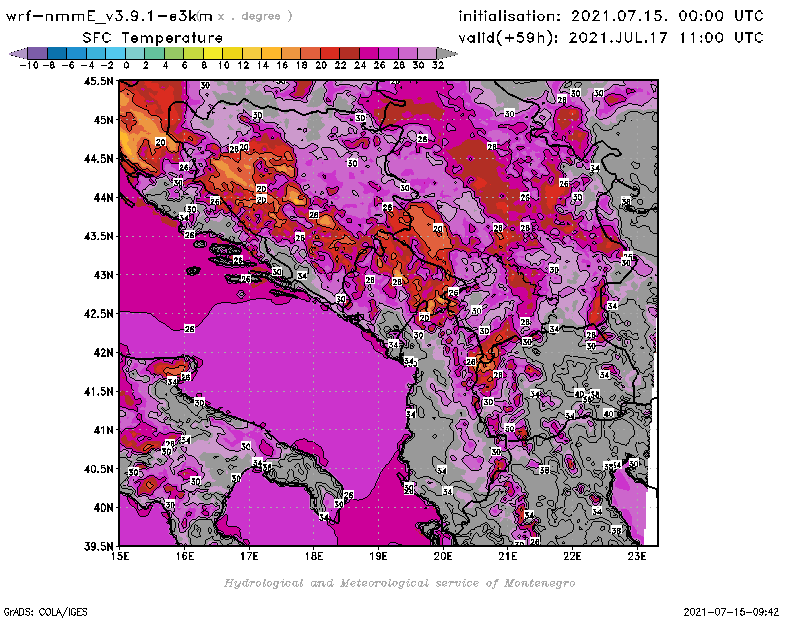This screenshot has height=618, width=800.
Task: Pick the green 4 to 6 legend swatch
Action: click(173, 53)
